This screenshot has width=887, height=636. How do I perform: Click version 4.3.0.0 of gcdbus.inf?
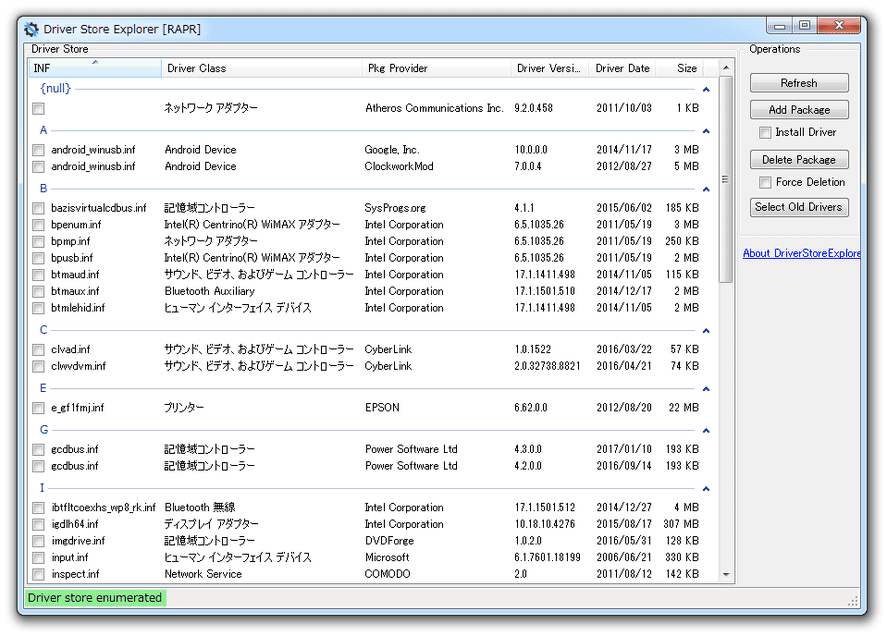click(528, 449)
